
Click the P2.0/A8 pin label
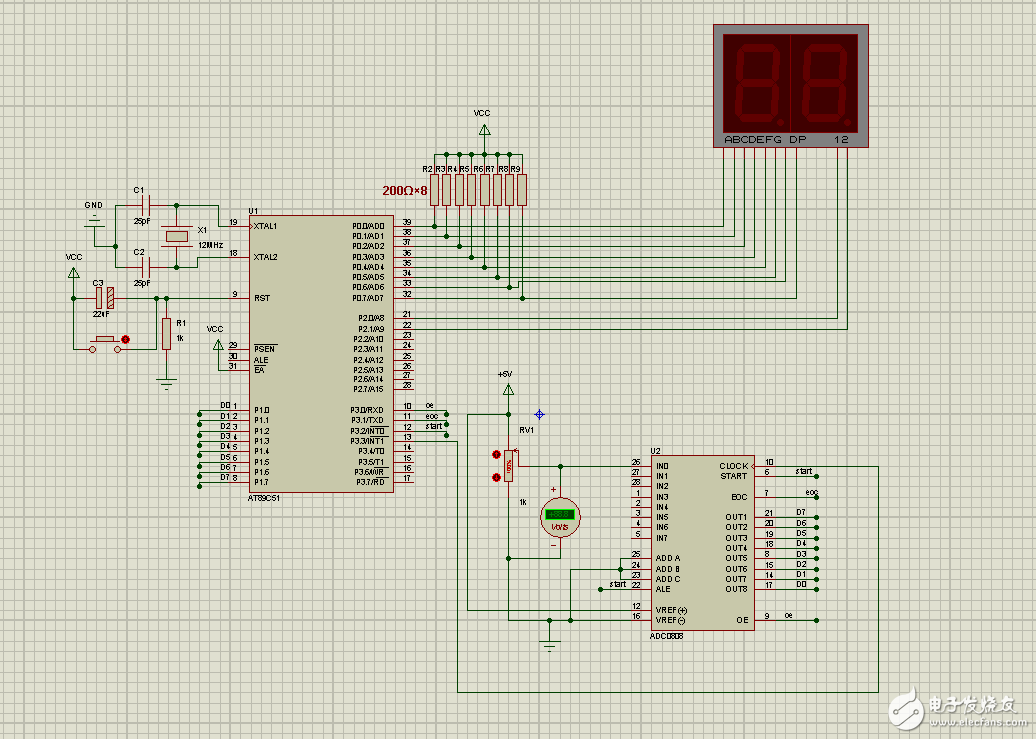(371, 318)
